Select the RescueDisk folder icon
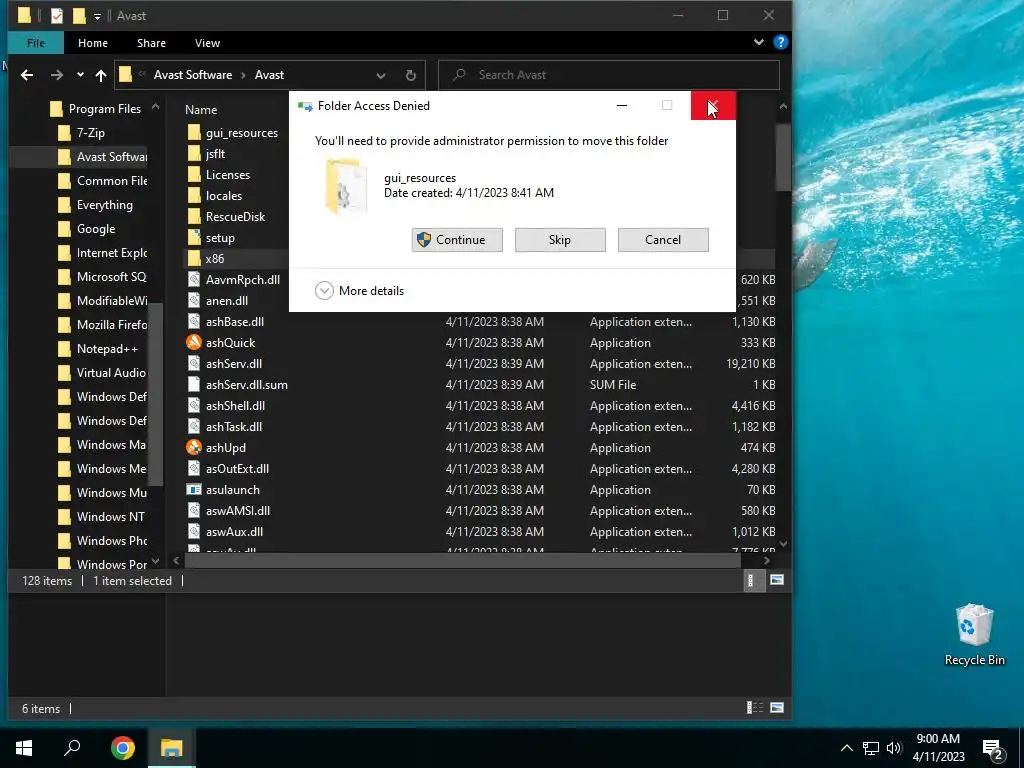Image resolution: width=1024 pixels, height=768 pixels. coord(194,217)
